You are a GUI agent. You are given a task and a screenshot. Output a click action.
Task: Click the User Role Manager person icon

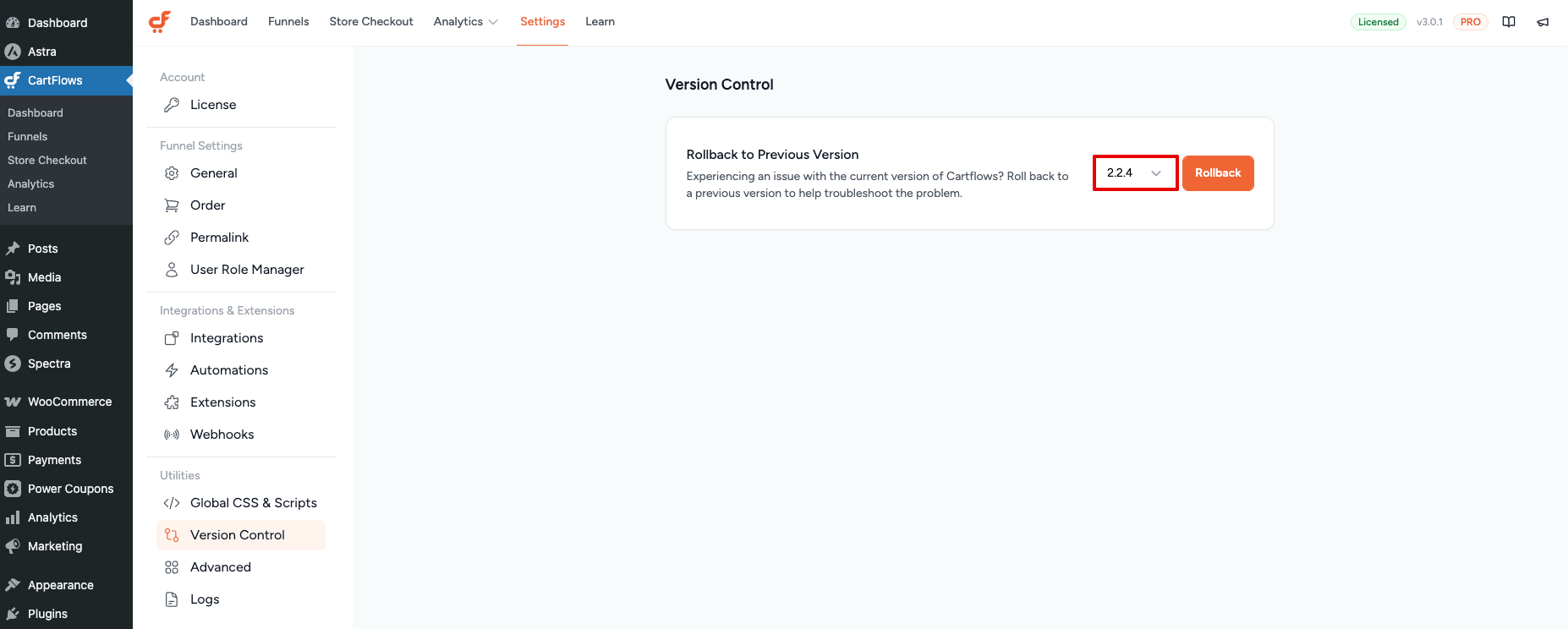click(x=172, y=270)
